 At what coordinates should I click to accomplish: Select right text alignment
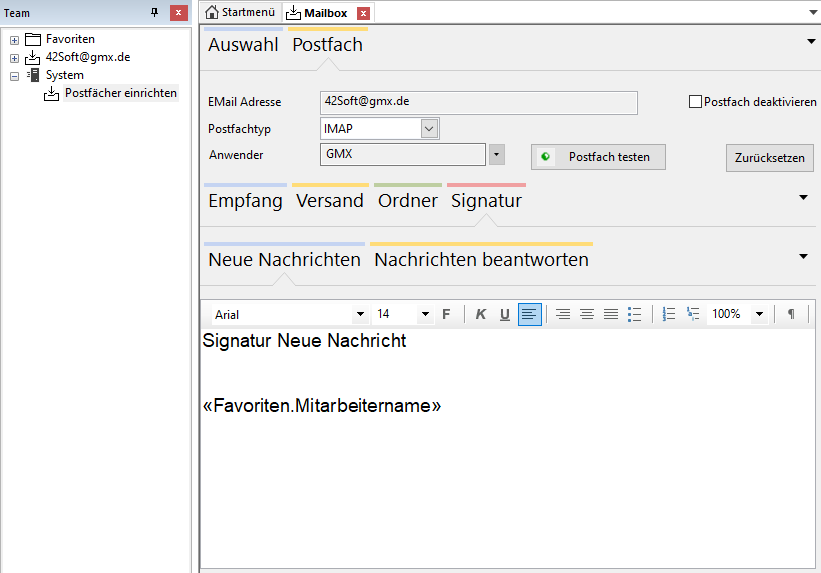pos(563,314)
